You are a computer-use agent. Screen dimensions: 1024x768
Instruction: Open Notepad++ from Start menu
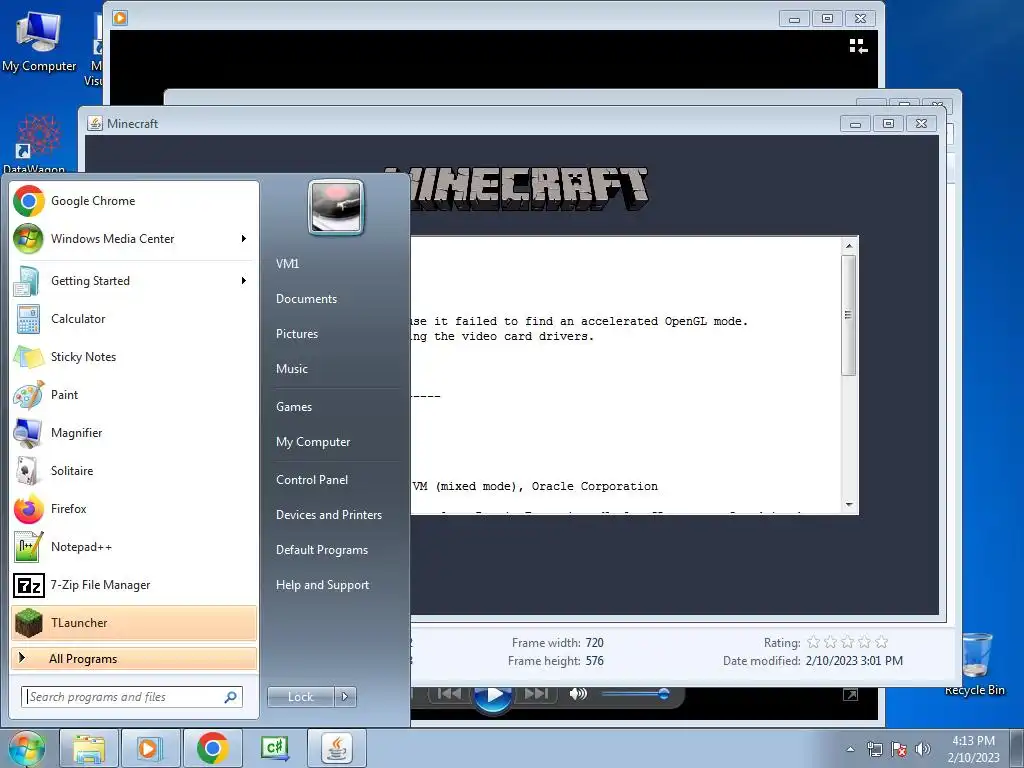(x=134, y=547)
